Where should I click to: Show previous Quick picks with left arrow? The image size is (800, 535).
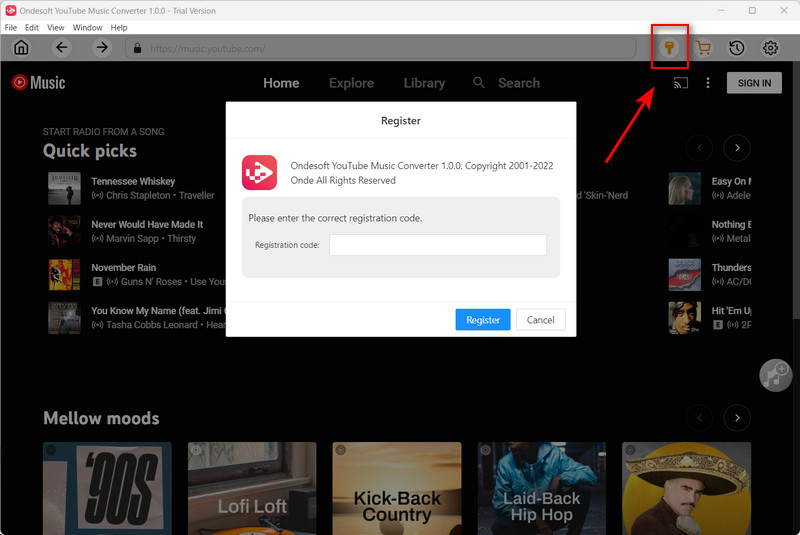(x=699, y=148)
